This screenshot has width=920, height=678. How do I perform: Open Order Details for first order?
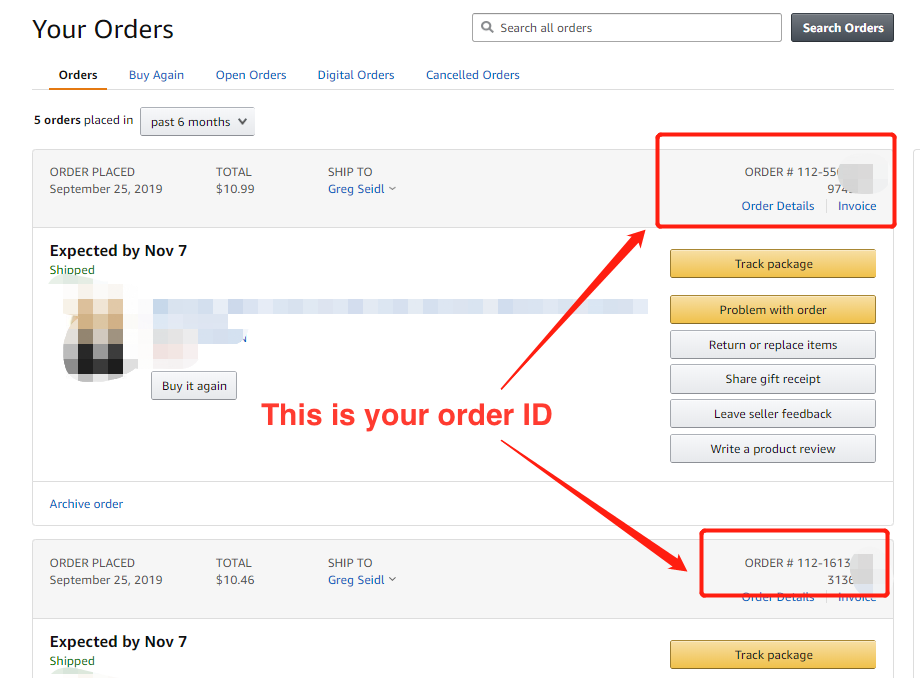point(777,206)
